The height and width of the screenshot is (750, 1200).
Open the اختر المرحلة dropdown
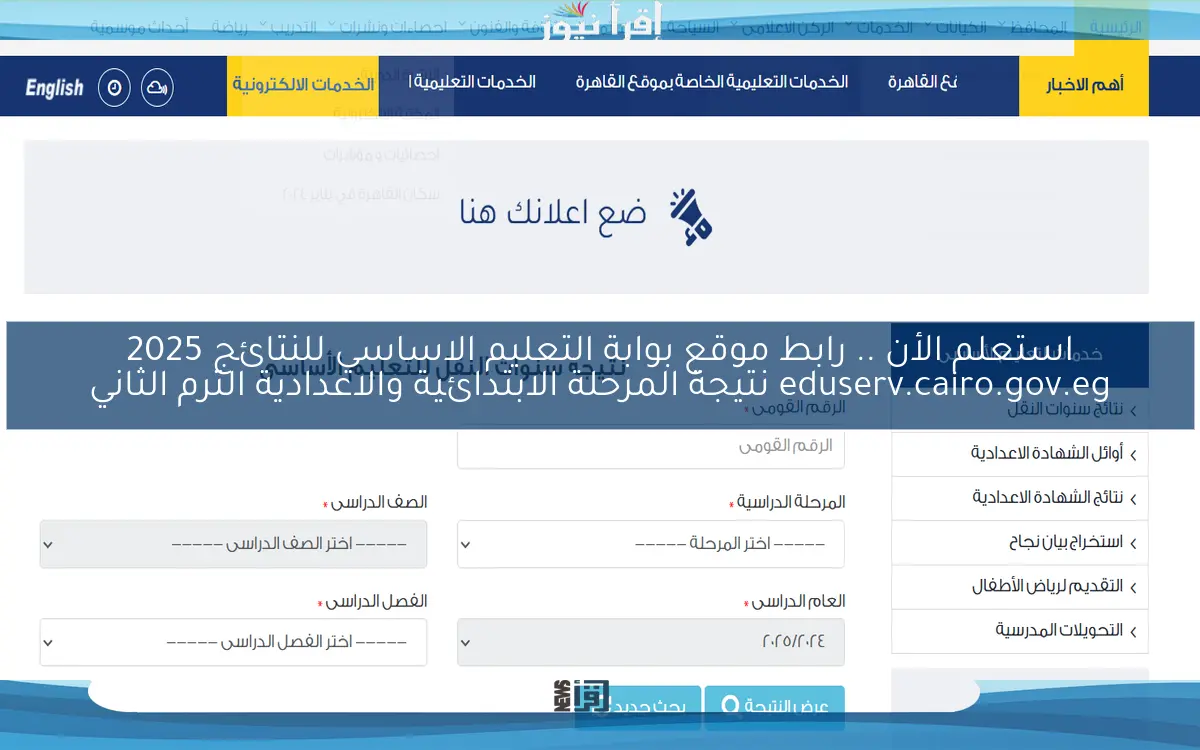[651, 545]
